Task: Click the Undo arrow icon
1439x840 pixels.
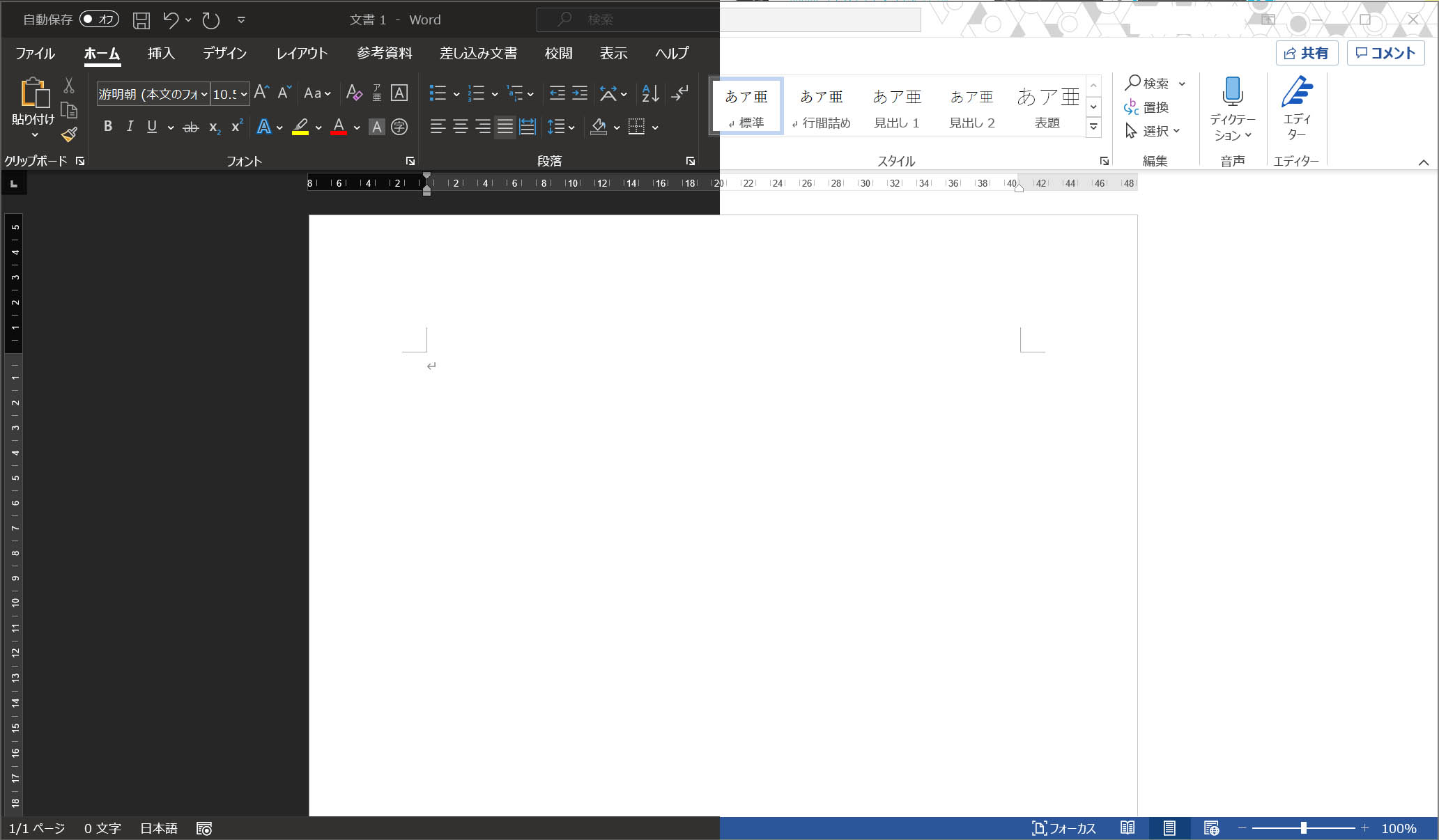Action: 171,20
